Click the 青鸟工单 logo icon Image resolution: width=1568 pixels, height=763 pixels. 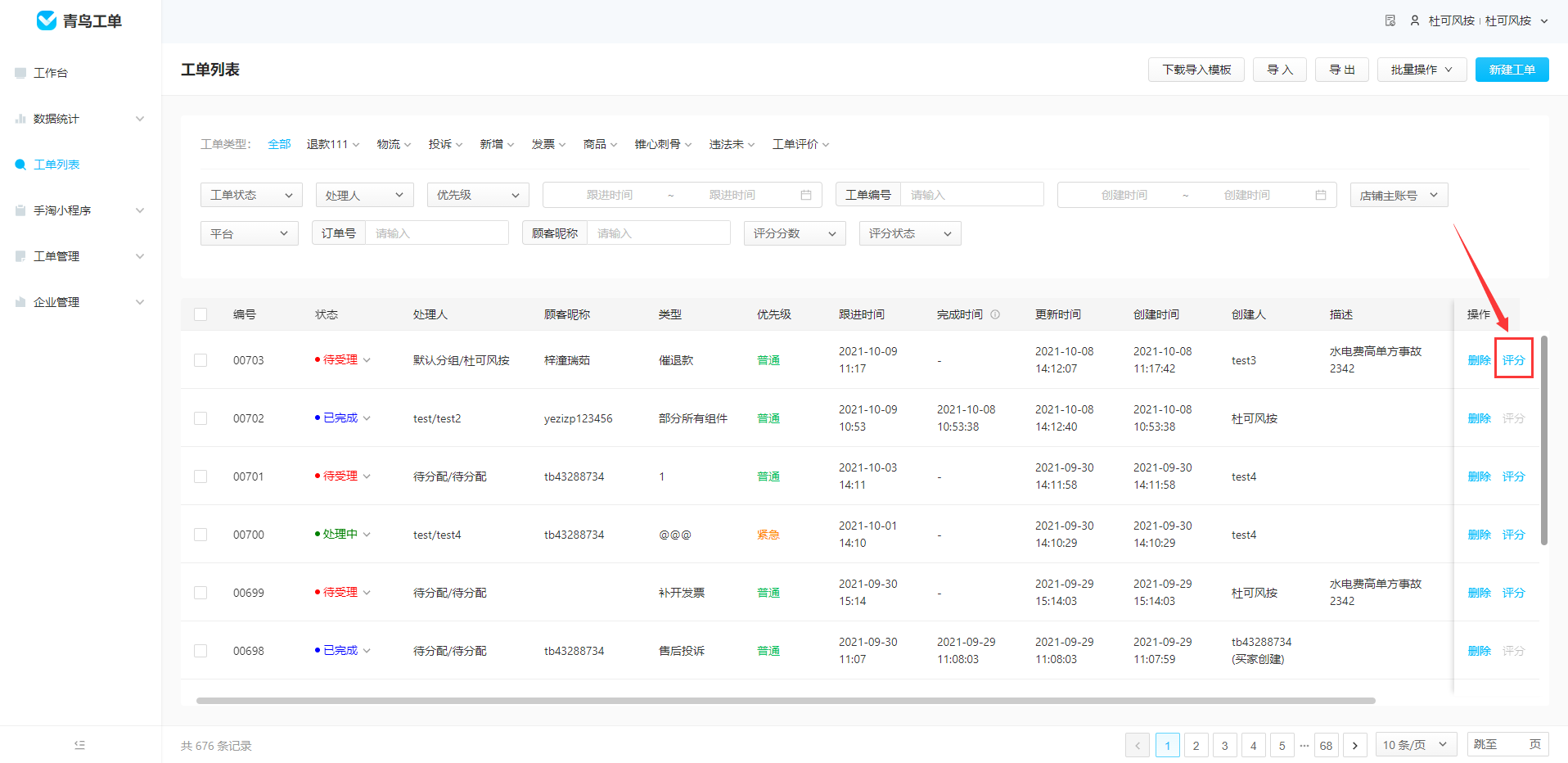click(47, 20)
